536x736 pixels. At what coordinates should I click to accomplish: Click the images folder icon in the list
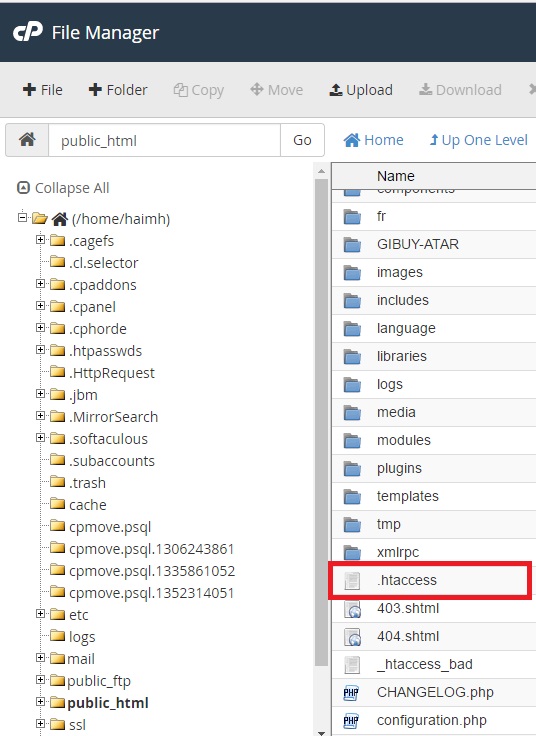click(352, 273)
